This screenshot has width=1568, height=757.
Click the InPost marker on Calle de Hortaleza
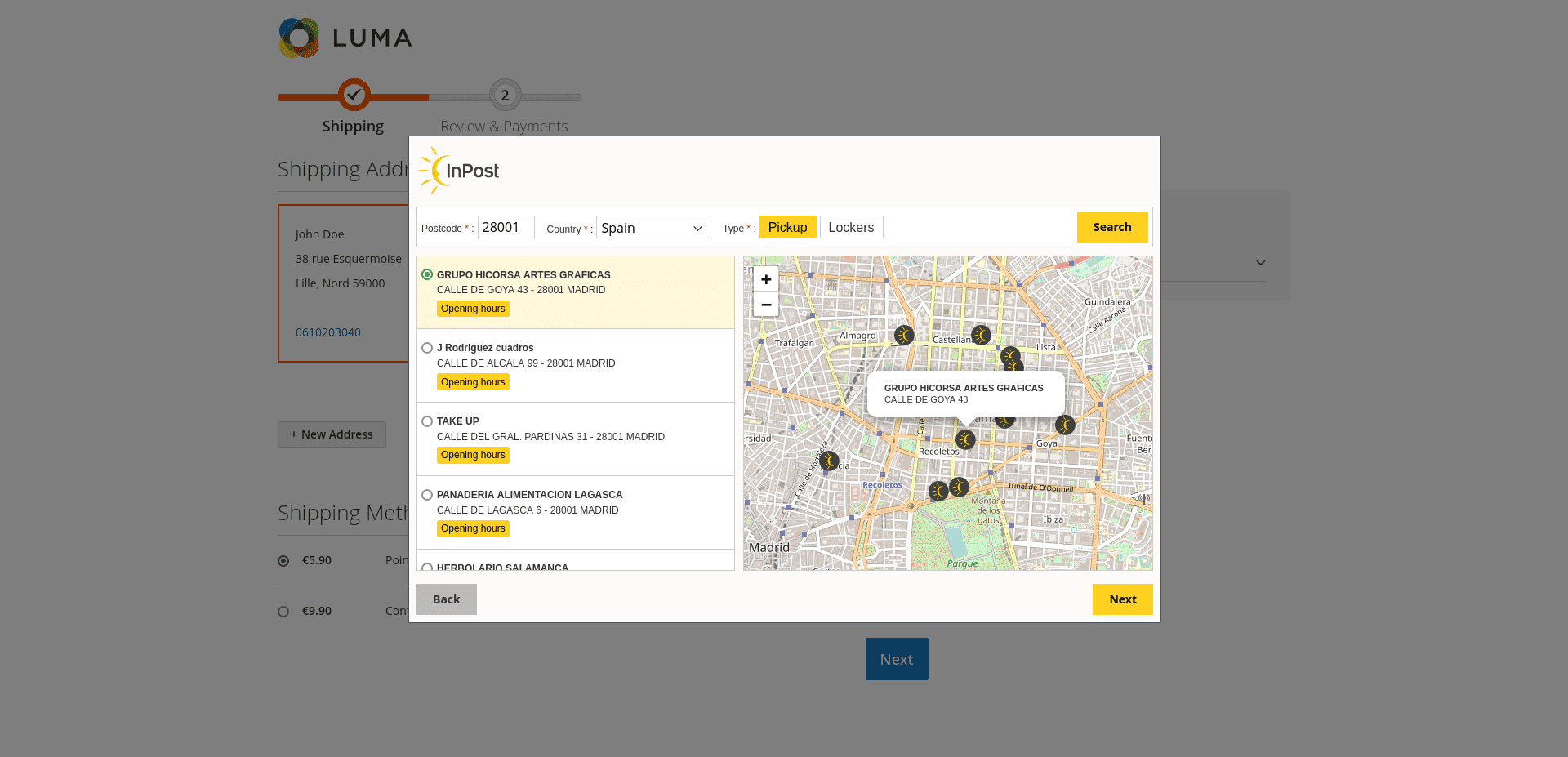click(x=829, y=461)
